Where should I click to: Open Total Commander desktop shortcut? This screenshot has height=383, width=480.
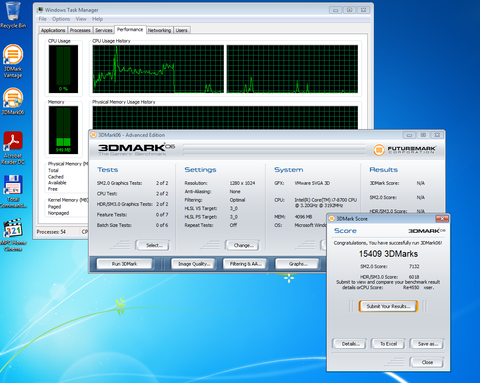coord(13,191)
